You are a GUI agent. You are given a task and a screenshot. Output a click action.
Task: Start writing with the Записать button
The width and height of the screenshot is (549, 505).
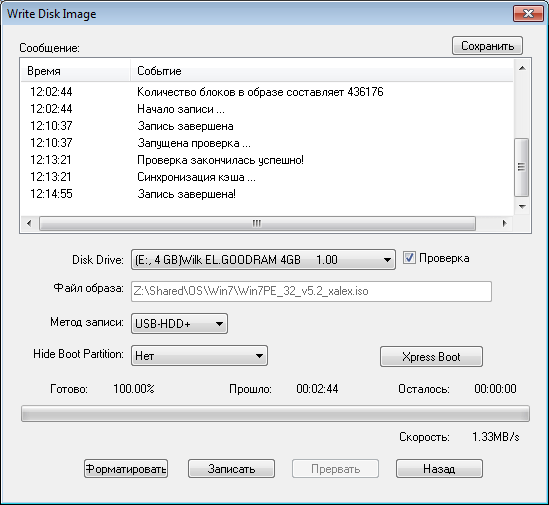[231, 469]
